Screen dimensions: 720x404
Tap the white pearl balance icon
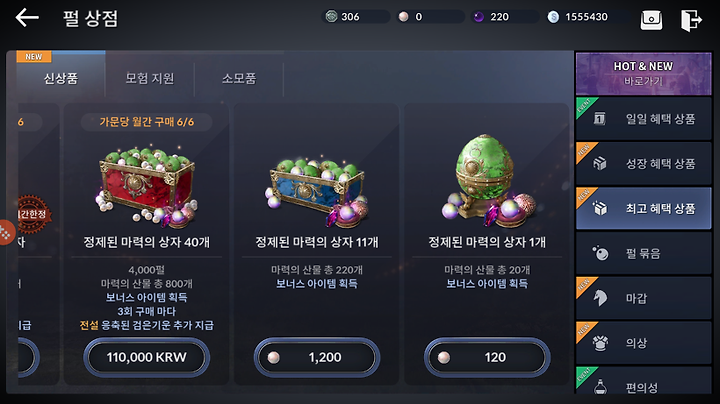pos(404,17)
